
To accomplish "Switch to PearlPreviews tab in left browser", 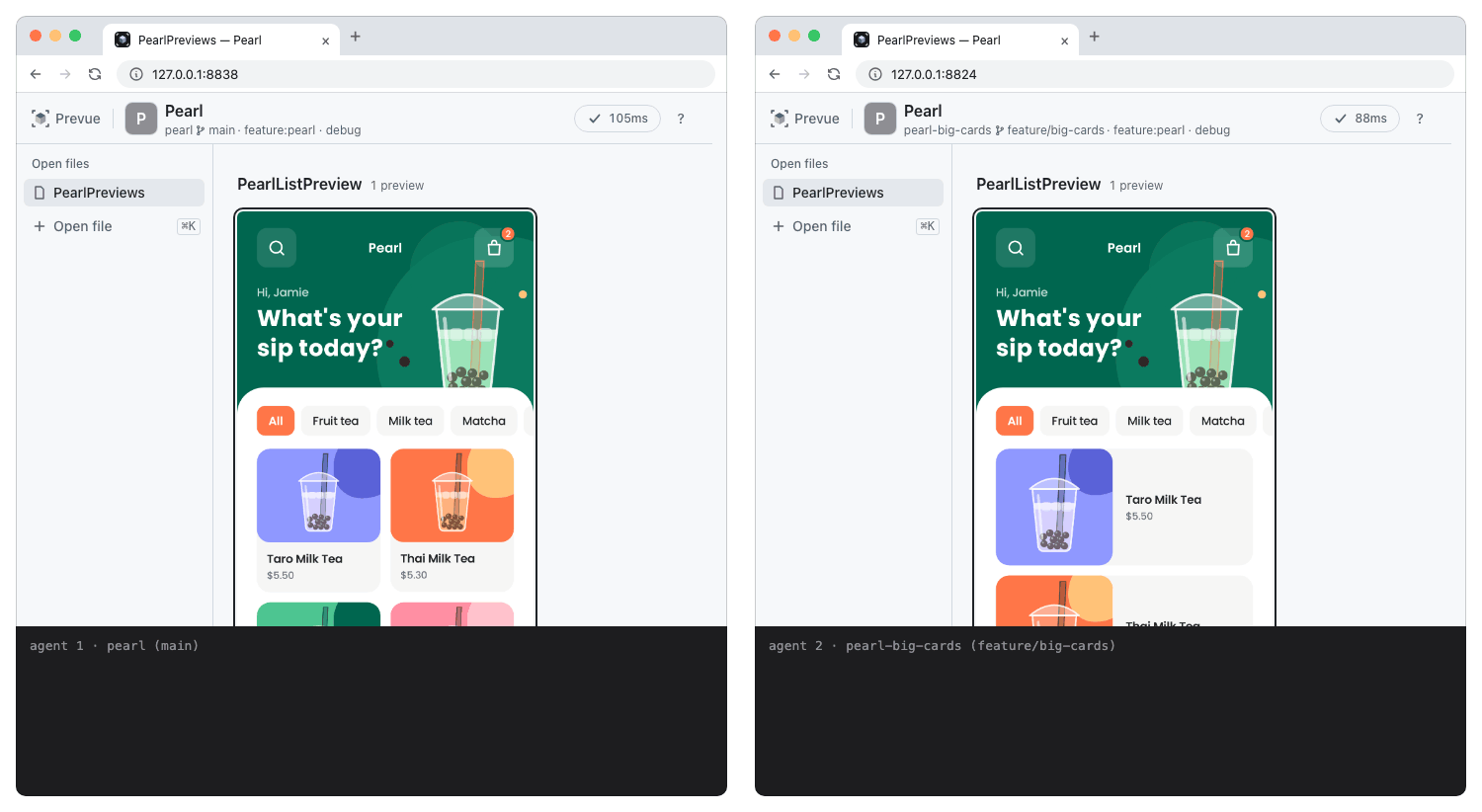I will (x=221, y=41).
